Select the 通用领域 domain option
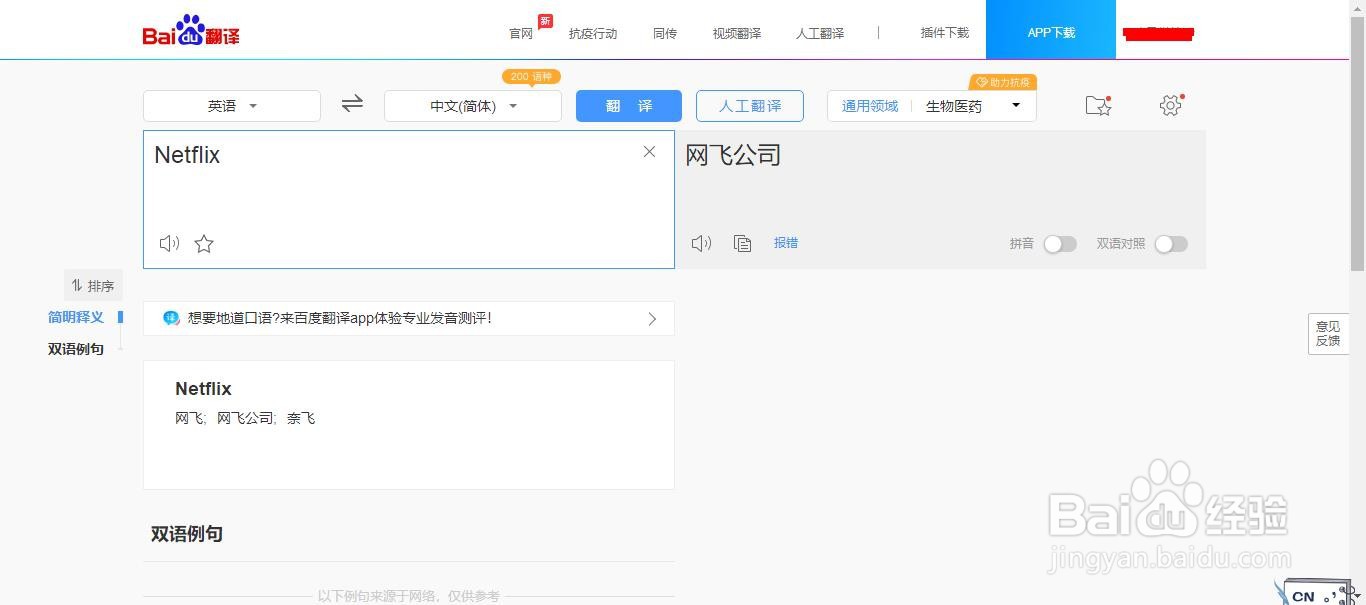The width and height of the screenshot is (1366, 605). (870, 106)
